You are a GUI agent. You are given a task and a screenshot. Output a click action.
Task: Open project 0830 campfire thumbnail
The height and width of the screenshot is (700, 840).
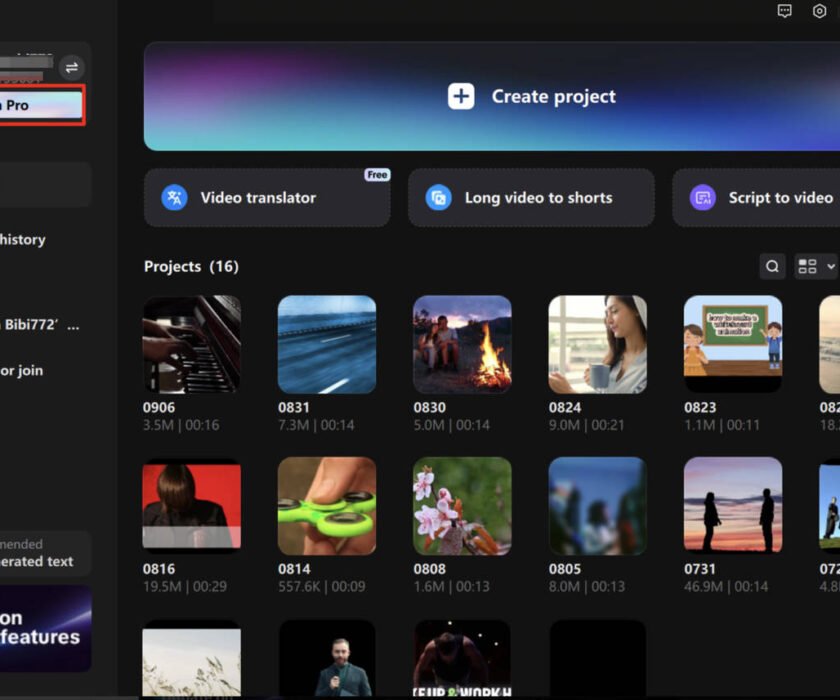tap(462, 344)
